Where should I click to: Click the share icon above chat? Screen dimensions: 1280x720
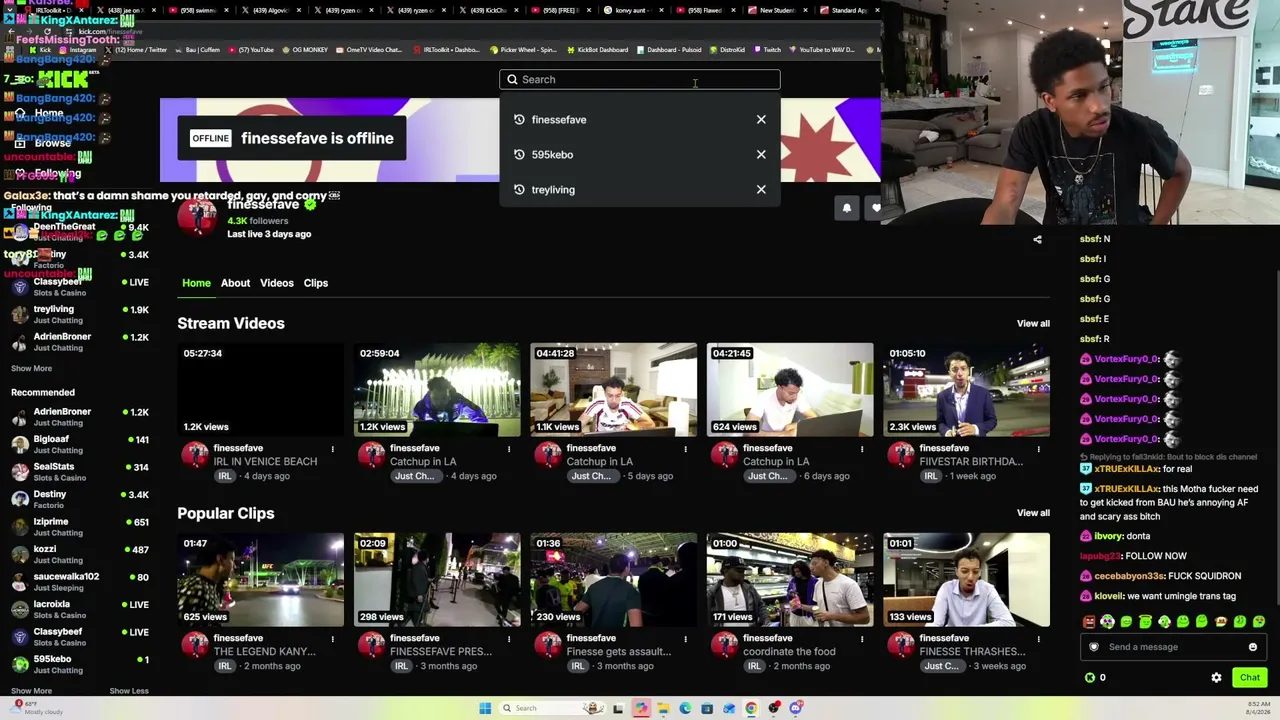tap(1037, 240)
